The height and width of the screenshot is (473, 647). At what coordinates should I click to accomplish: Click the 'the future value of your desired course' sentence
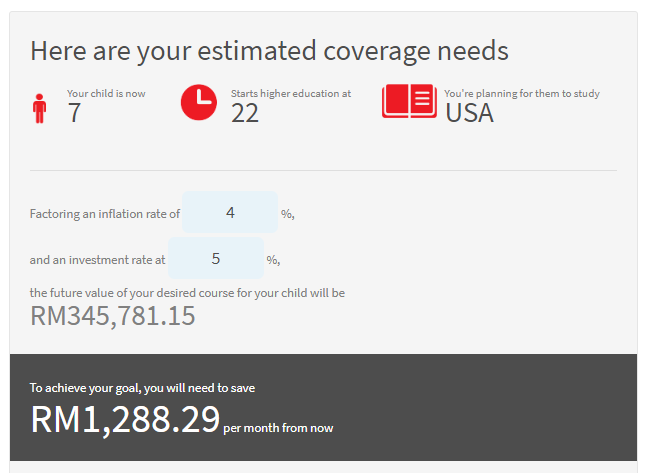pyautogui.click(x=187, y=293)
